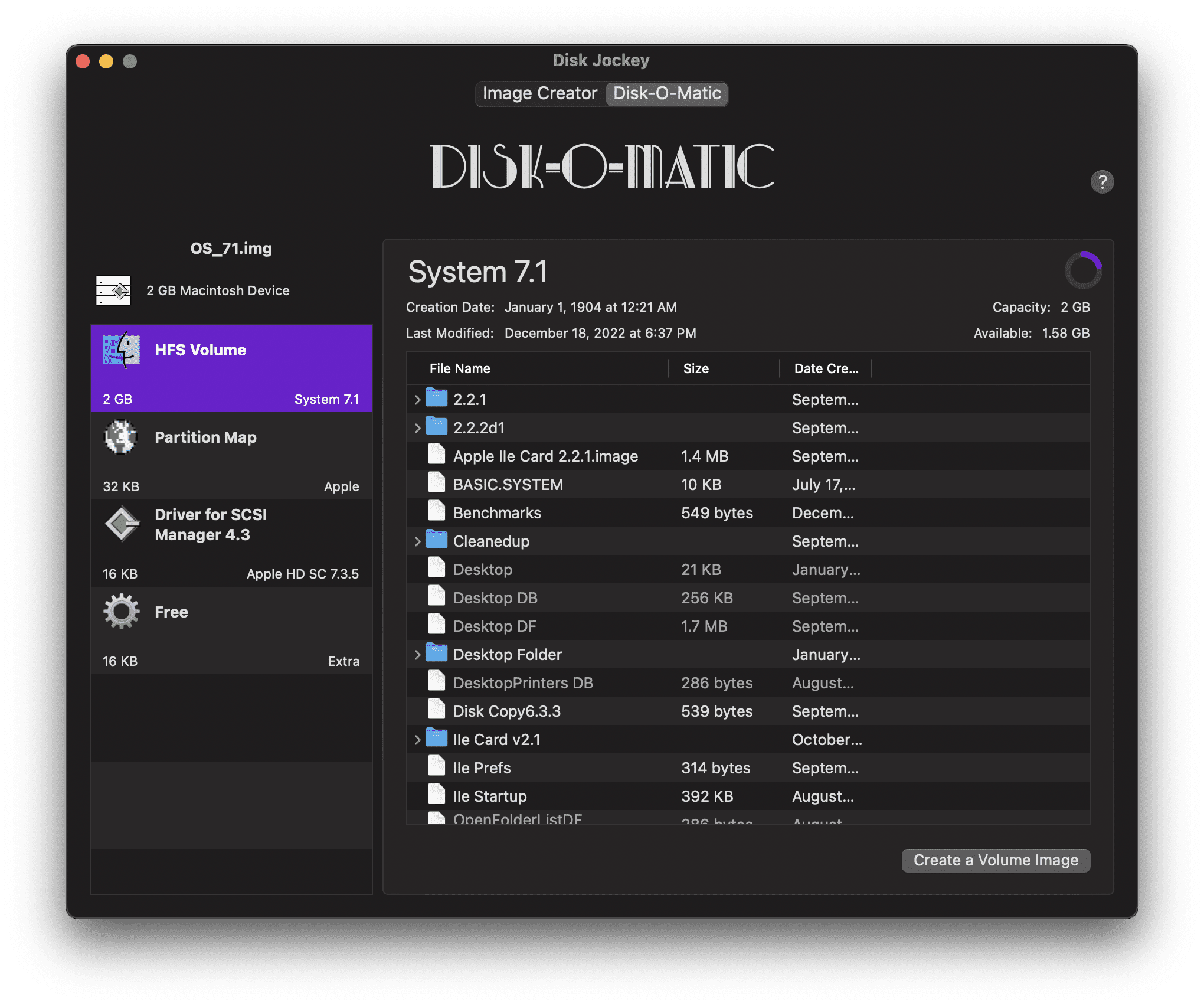Select the Desktop DB file name

pos(495,598)
